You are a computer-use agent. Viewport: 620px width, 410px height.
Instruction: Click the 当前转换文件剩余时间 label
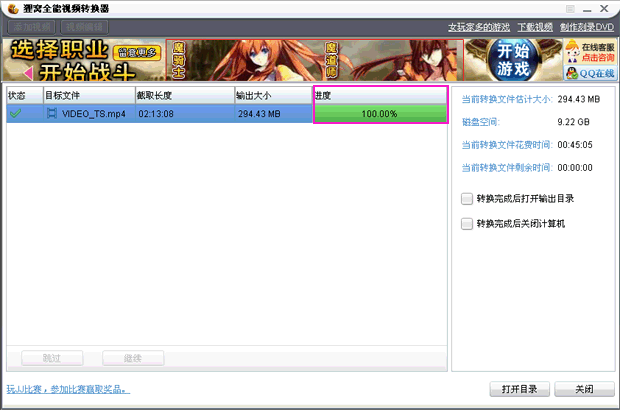(507, 168)
